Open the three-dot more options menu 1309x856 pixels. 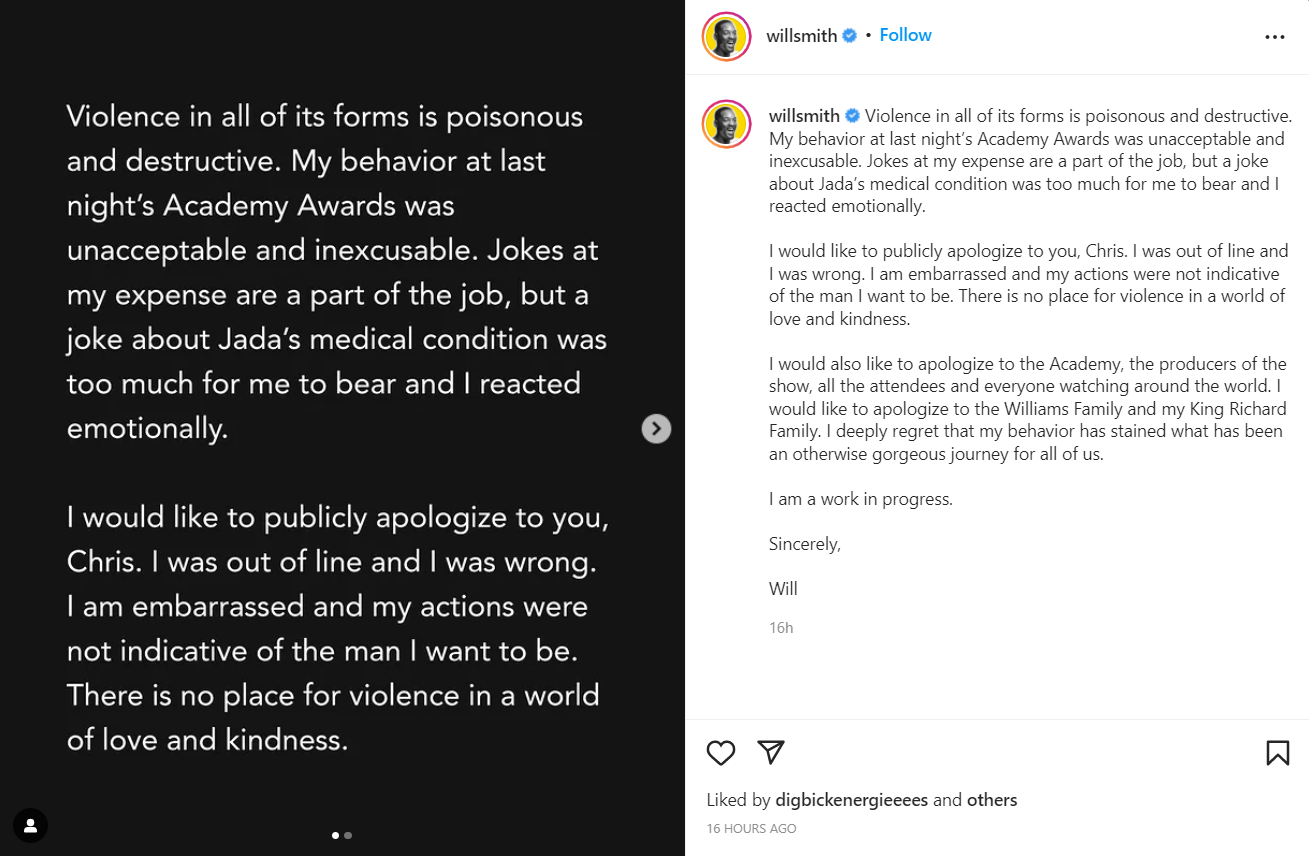[1274, 37]
